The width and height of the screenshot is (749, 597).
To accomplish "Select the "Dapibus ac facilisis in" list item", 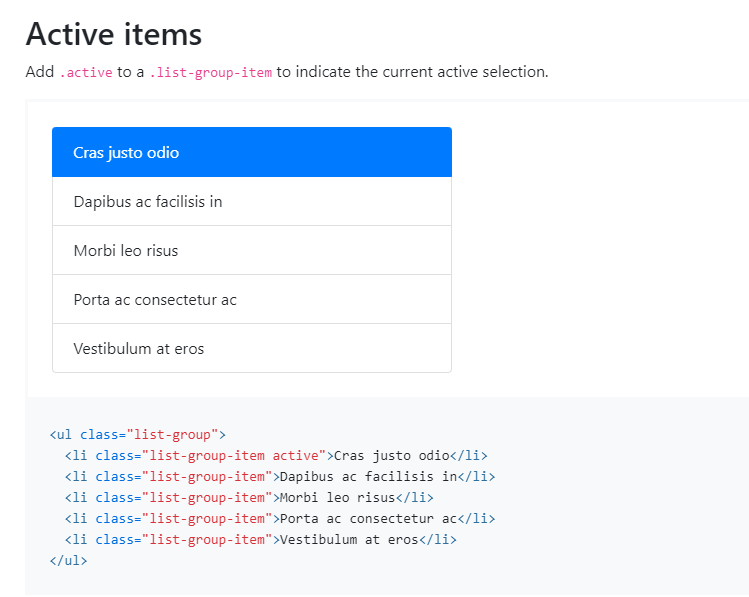I will coord(251,201).
